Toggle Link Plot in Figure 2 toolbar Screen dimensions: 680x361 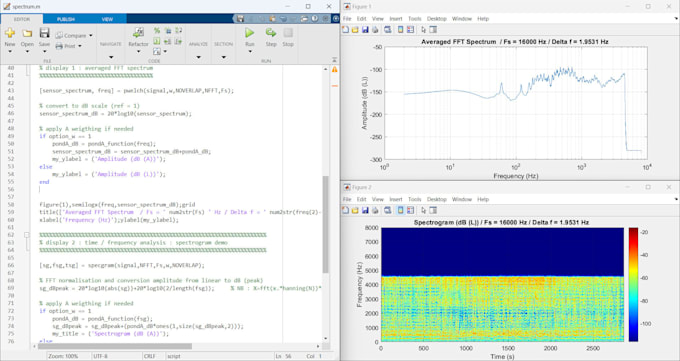click(x=387, y=210)
